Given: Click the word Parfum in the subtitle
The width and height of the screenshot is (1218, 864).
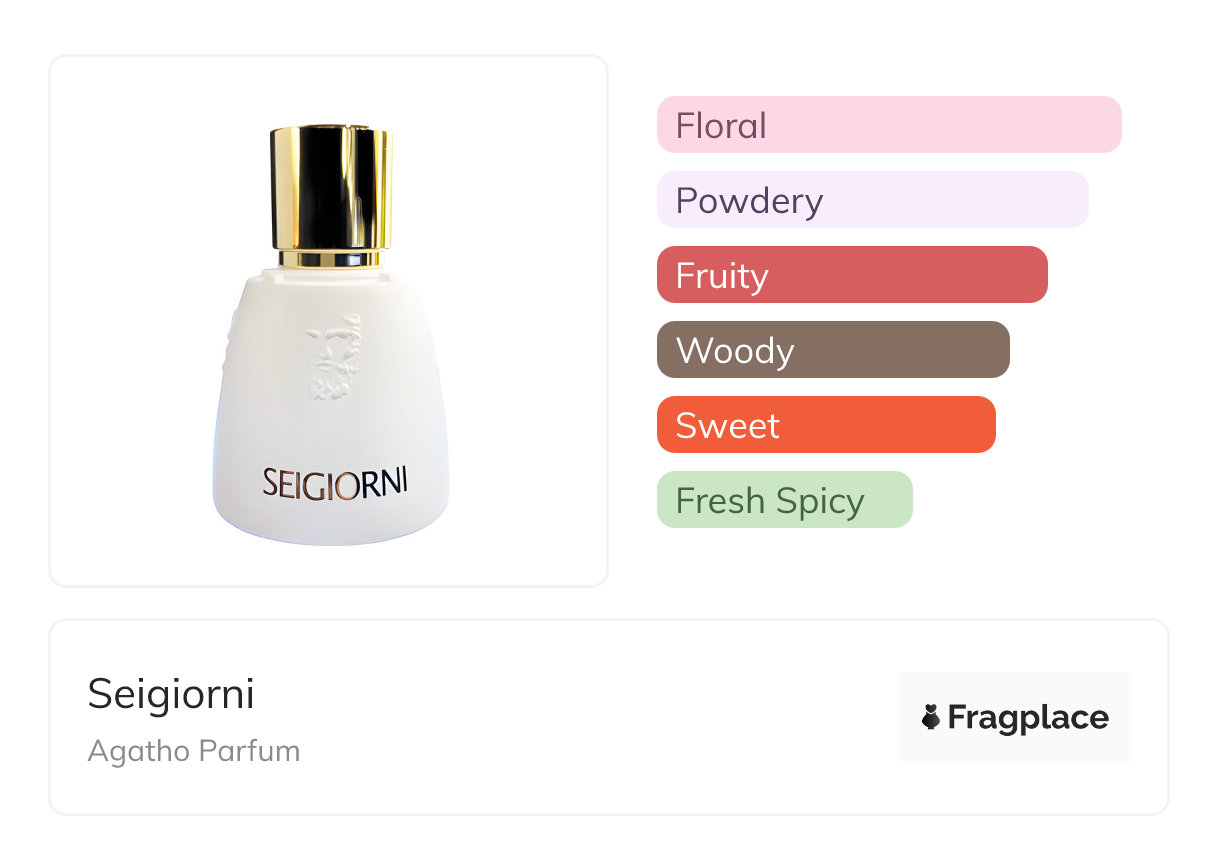Looking at the screenshot, I should coord(259,751).
